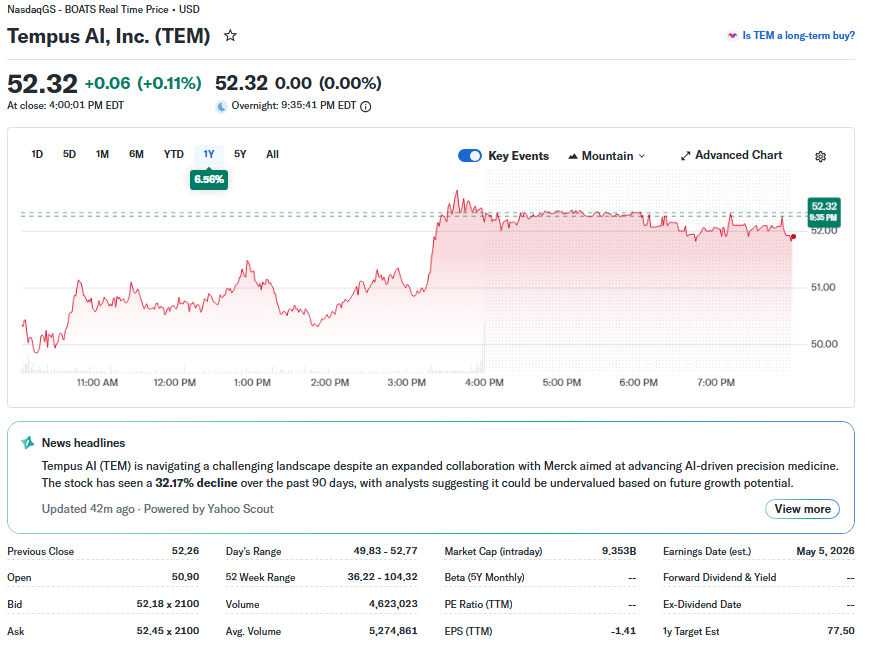Click the overnight price info icon
The width and height of the screenshot is (874, 646).
366,106
